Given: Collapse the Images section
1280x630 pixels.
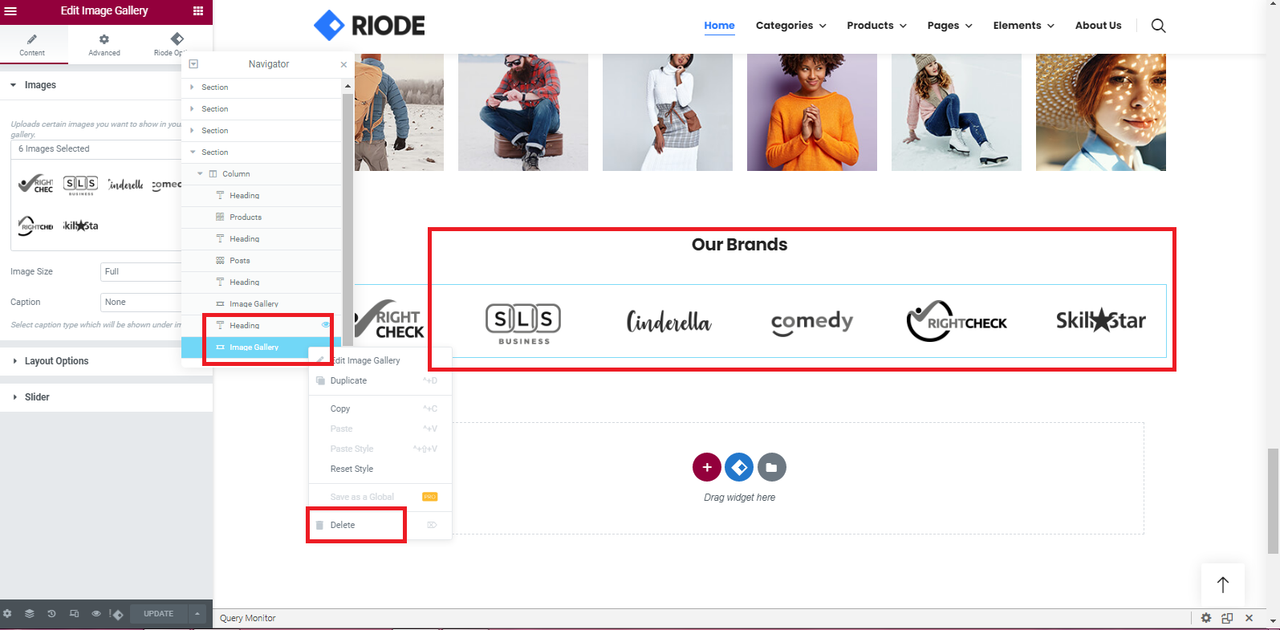Looking at the screenshot, I should (90, 85).
